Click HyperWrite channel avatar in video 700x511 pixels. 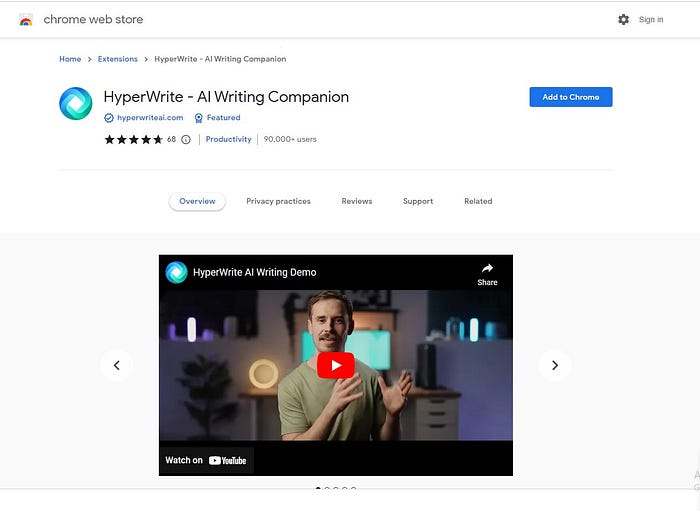coord(176,272)
